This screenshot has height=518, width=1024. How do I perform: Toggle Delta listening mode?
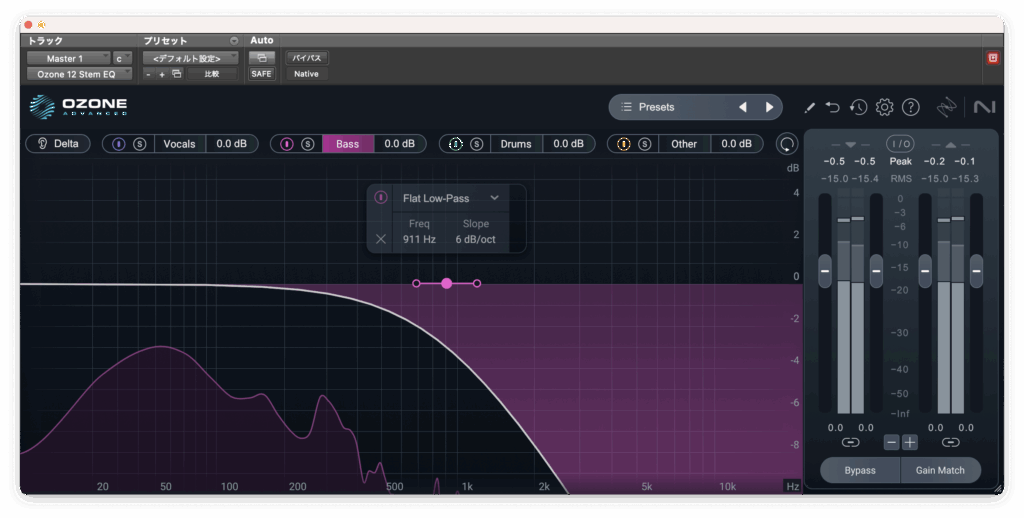pyautogui.click(x=57, y=144)
